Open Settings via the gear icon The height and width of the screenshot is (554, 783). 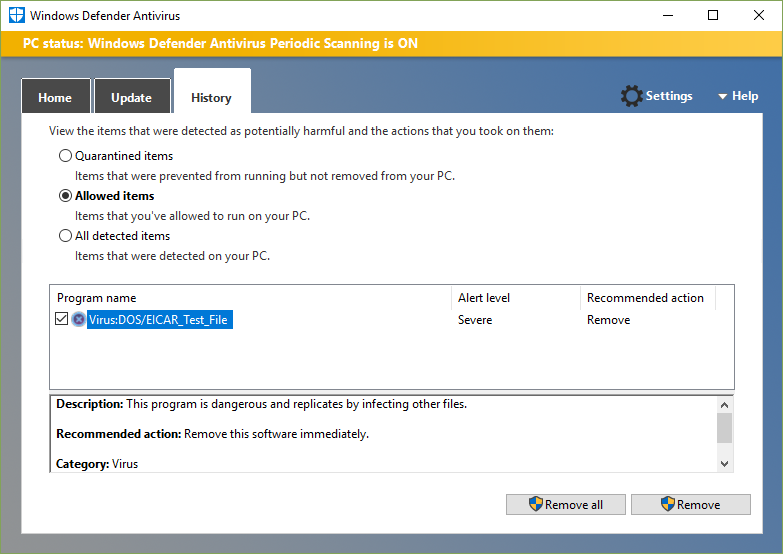(631, 96)
